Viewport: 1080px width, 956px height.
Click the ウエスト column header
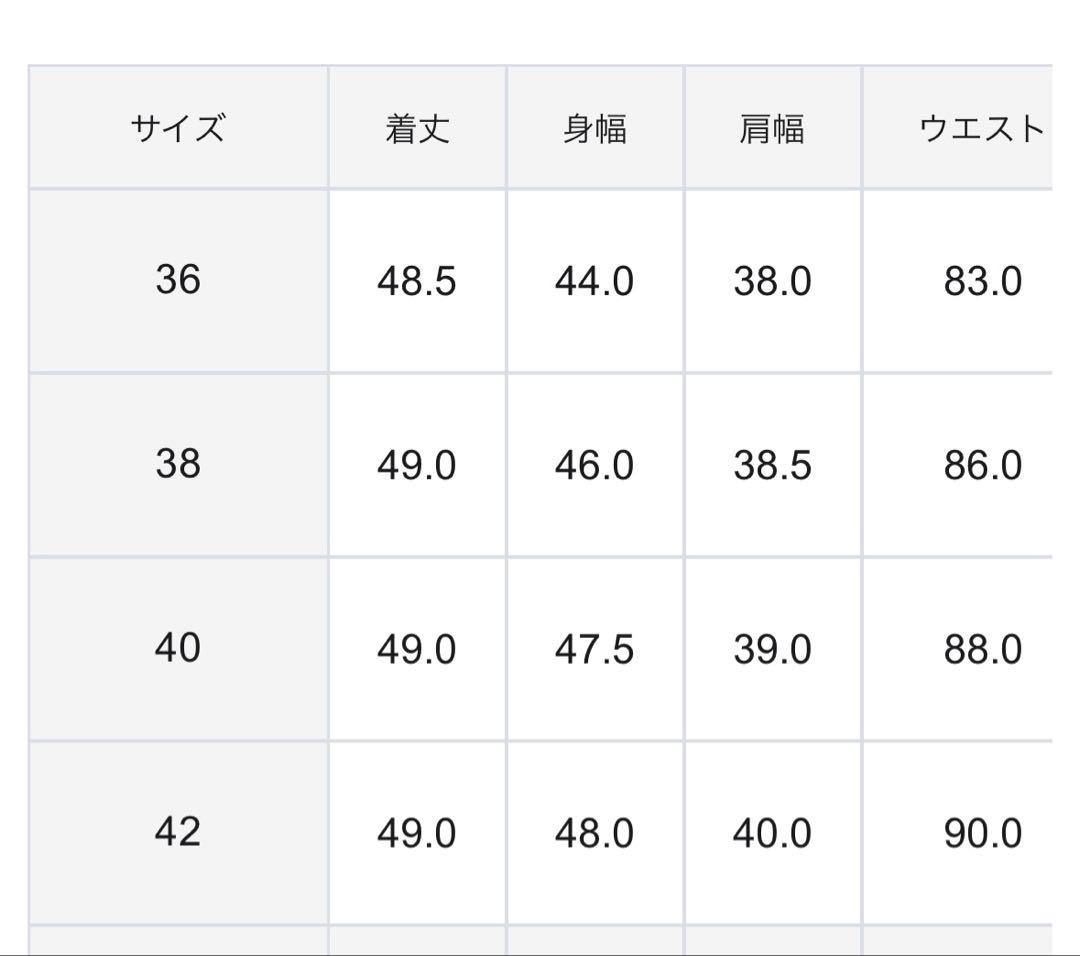(981, 129)
